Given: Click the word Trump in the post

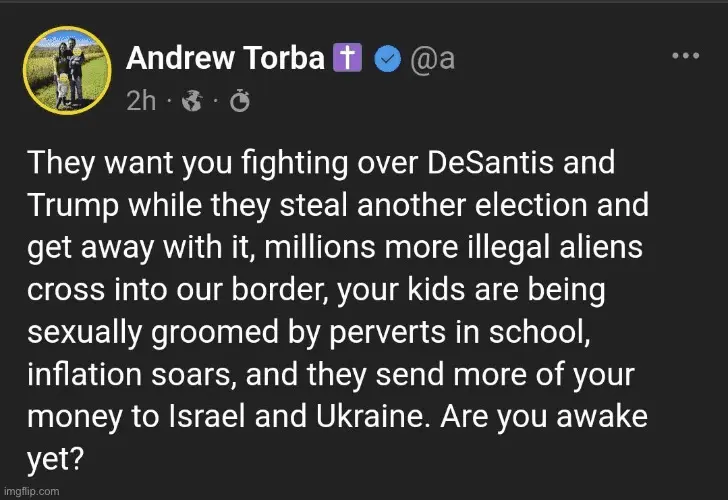Looking at the screenshot, I should 67,205.
